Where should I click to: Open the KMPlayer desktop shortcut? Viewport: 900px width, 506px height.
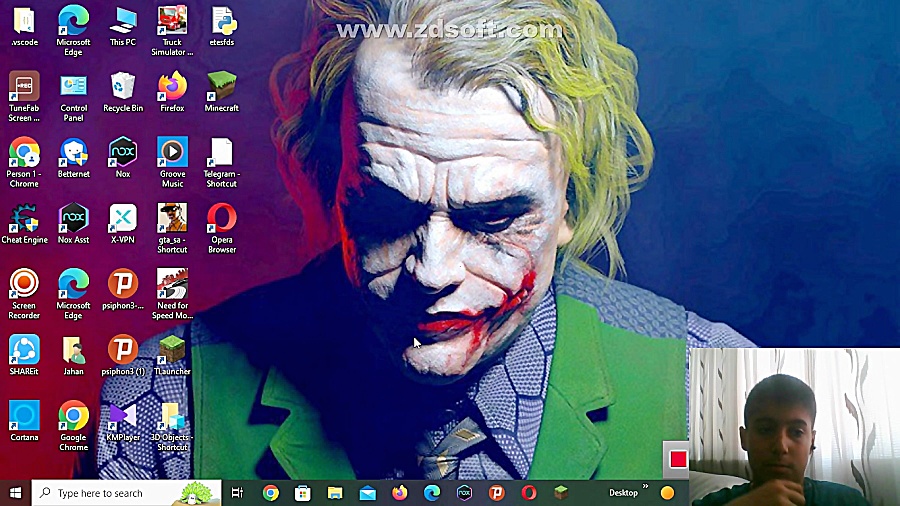[123, 422]
